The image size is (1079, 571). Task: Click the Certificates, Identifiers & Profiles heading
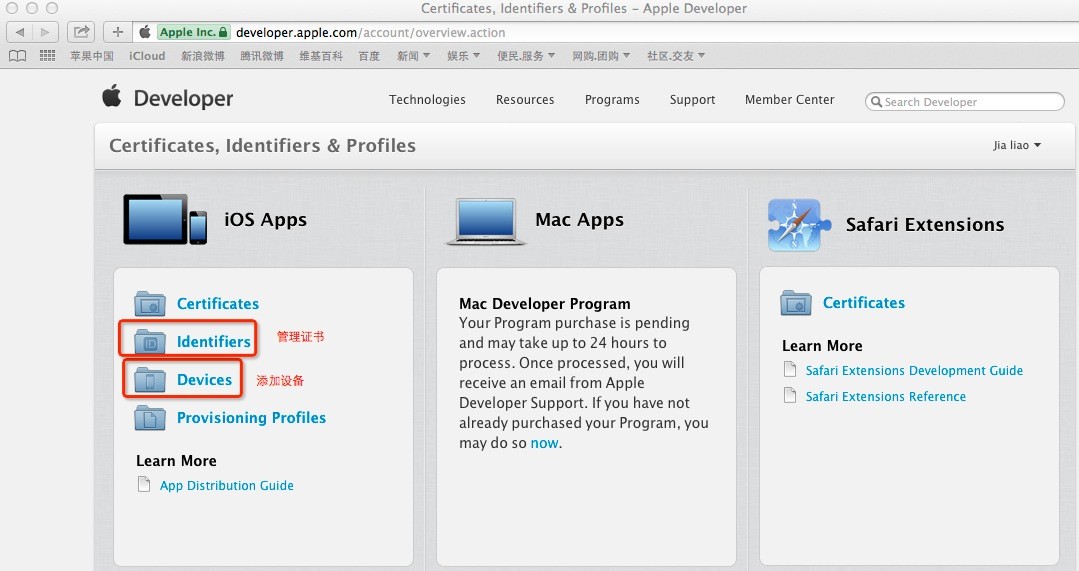coord(262,145)
